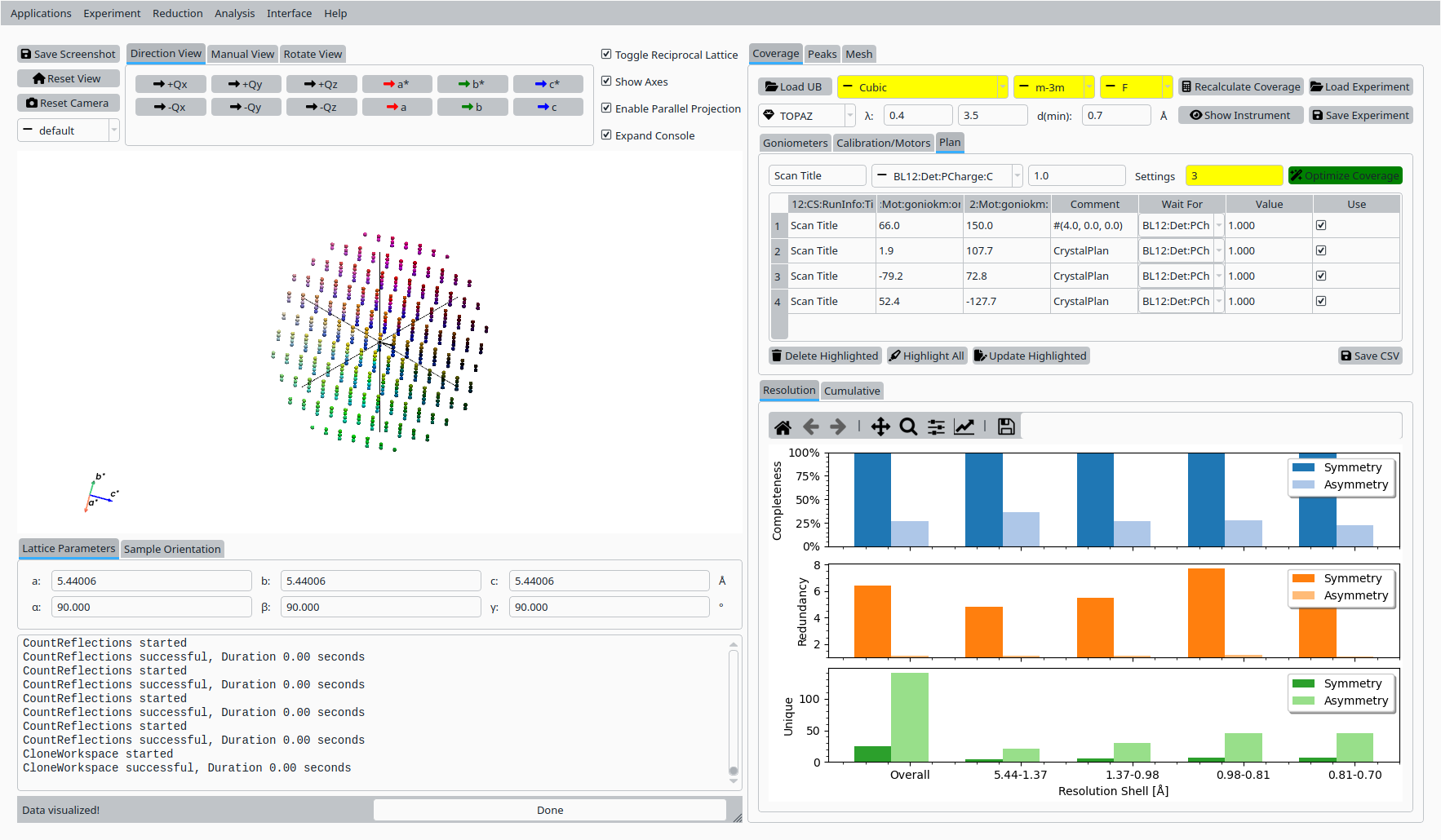Click the lattice parameter a field

point(151,581)
